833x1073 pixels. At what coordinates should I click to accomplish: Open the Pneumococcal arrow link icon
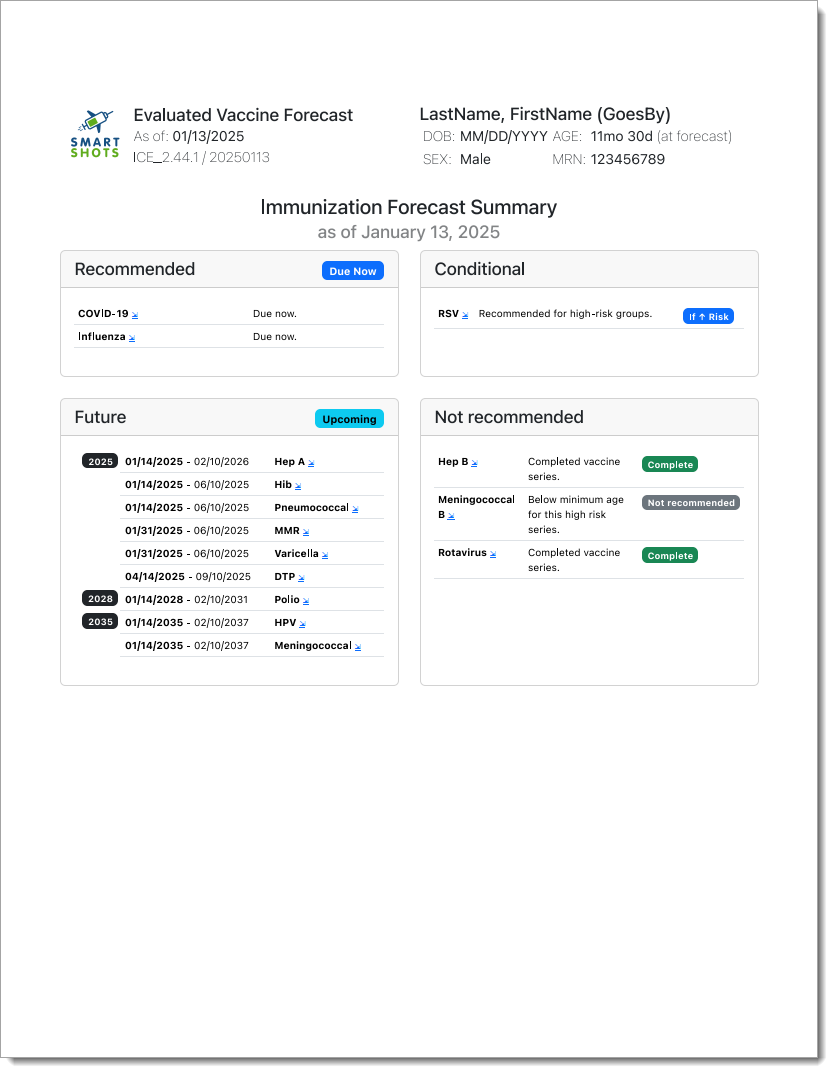pos(355,509)
